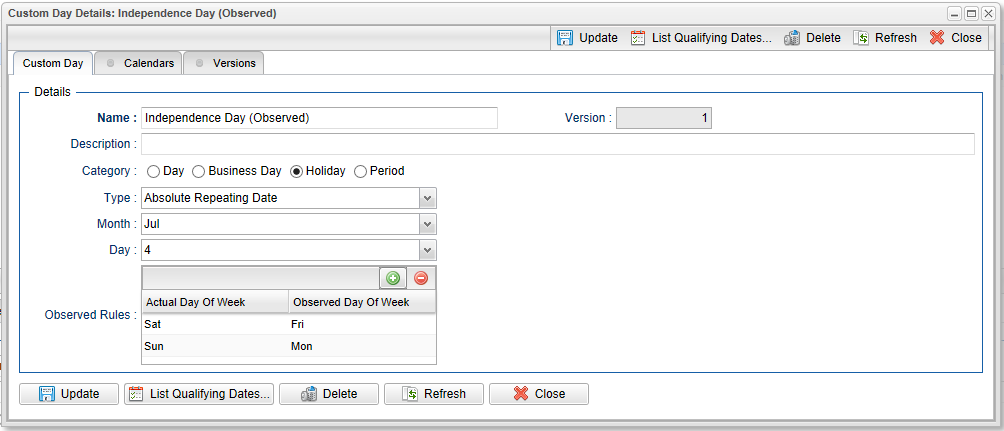Click the Update icon in top toolbar

pyautogui.click(x=565, y=38)
